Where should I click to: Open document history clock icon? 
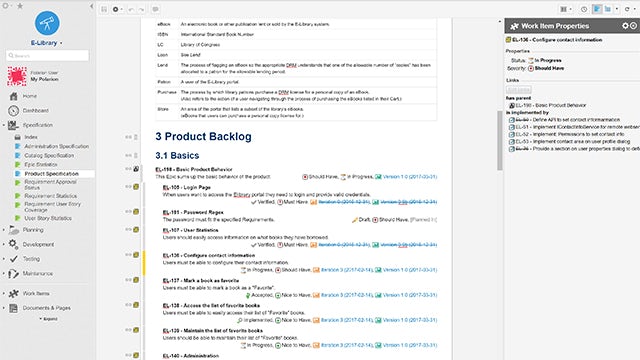click(x=584, y=9)
